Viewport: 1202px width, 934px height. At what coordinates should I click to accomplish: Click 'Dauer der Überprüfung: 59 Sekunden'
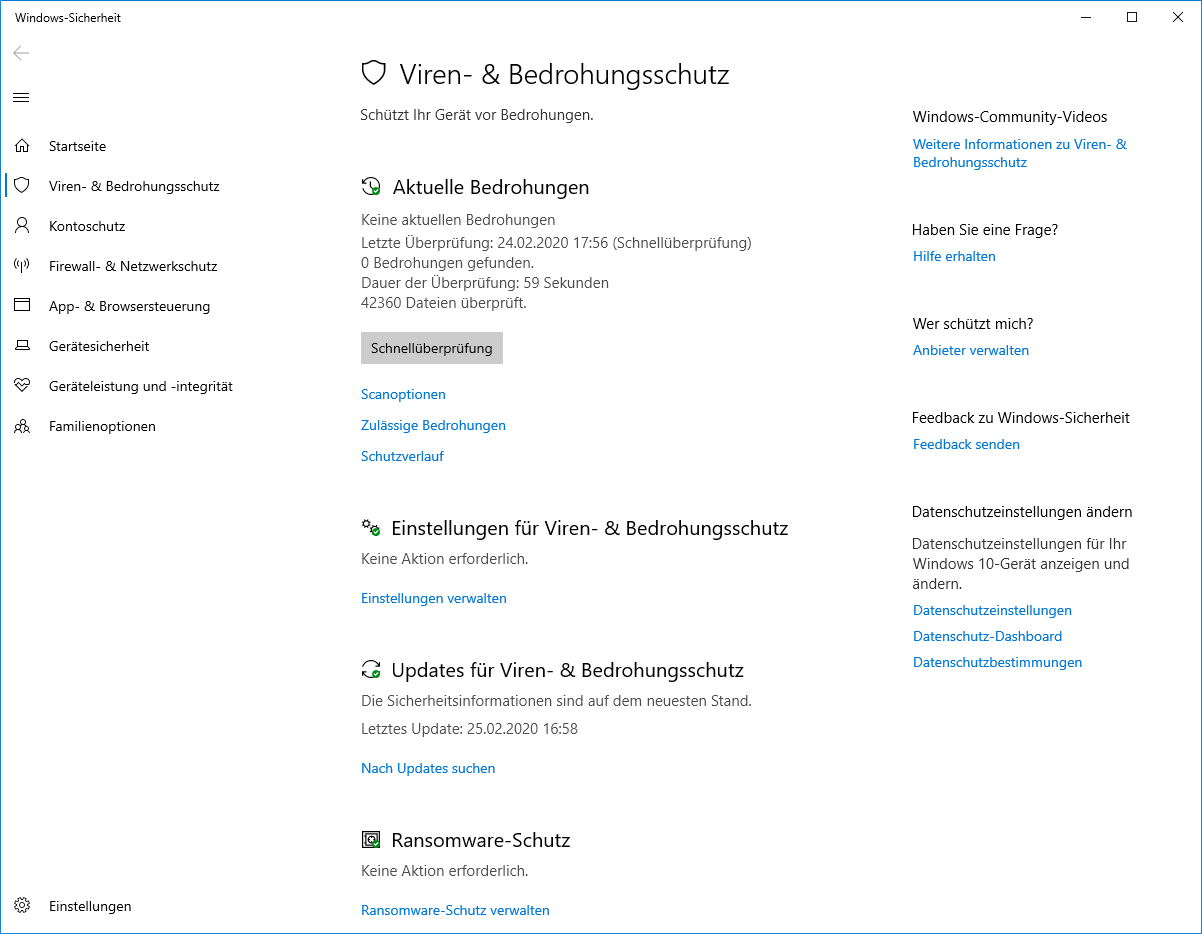pyautogui.click(x=485, y=282)
